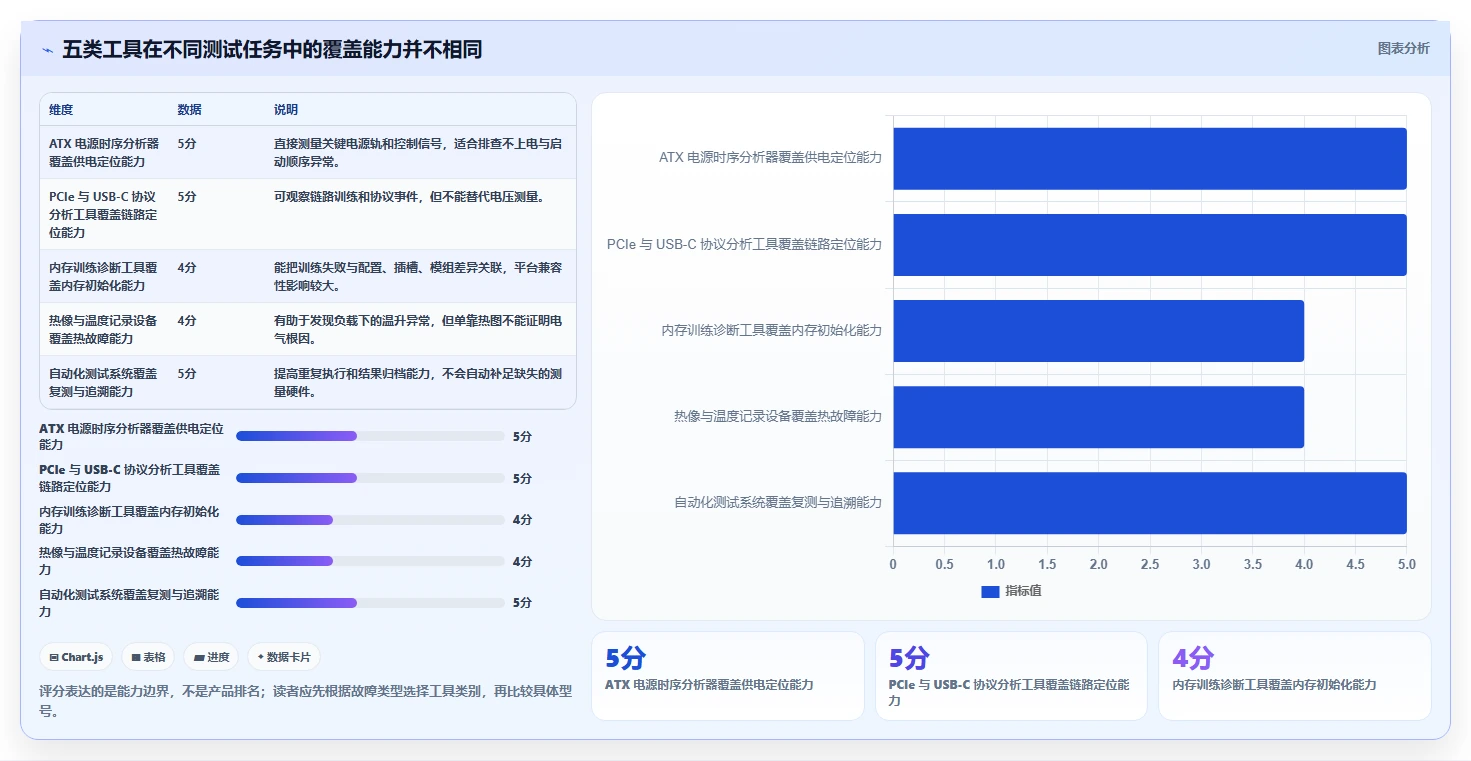Click the 4分 value beside the 内存训练诊断工具 progress bar
Screen dimensions: 1471x761
[522, 520]
